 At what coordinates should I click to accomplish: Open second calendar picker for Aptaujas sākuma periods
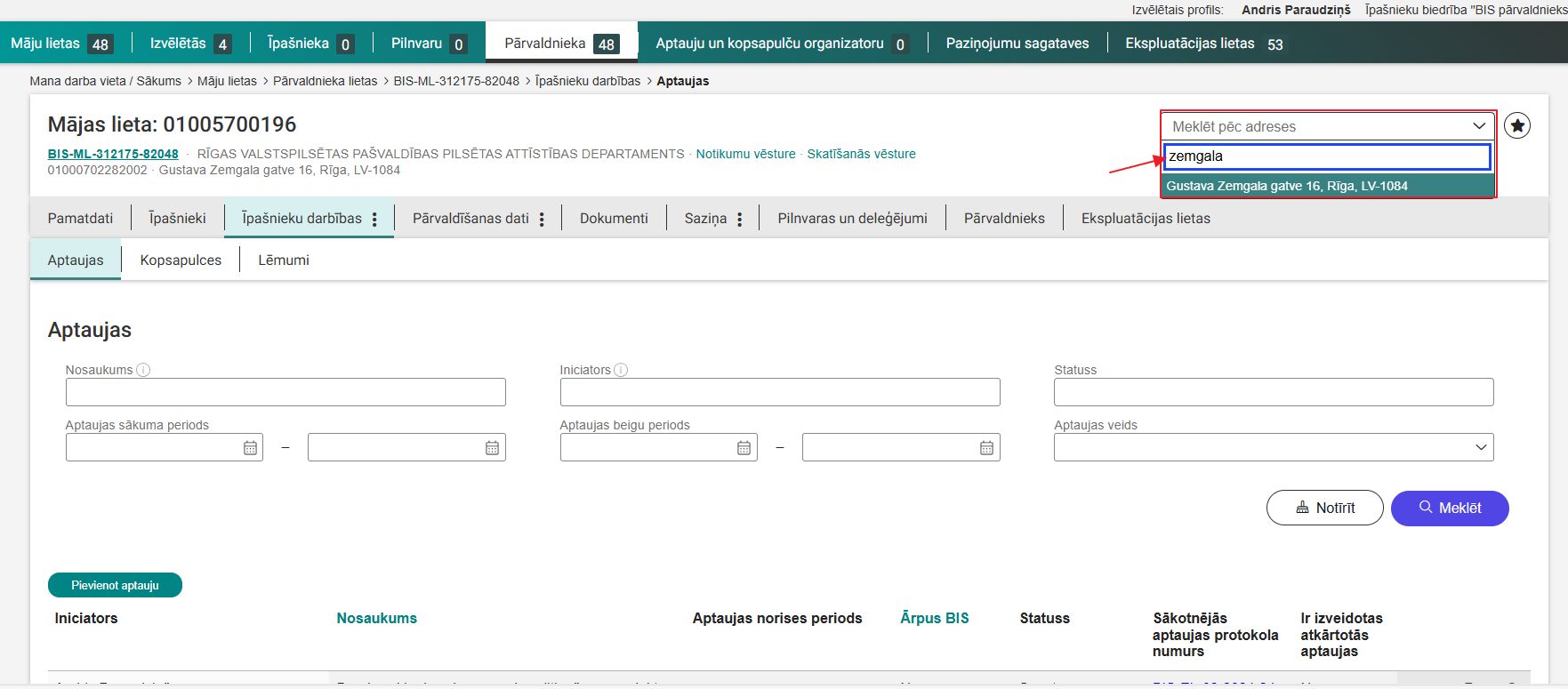point(492,448)
